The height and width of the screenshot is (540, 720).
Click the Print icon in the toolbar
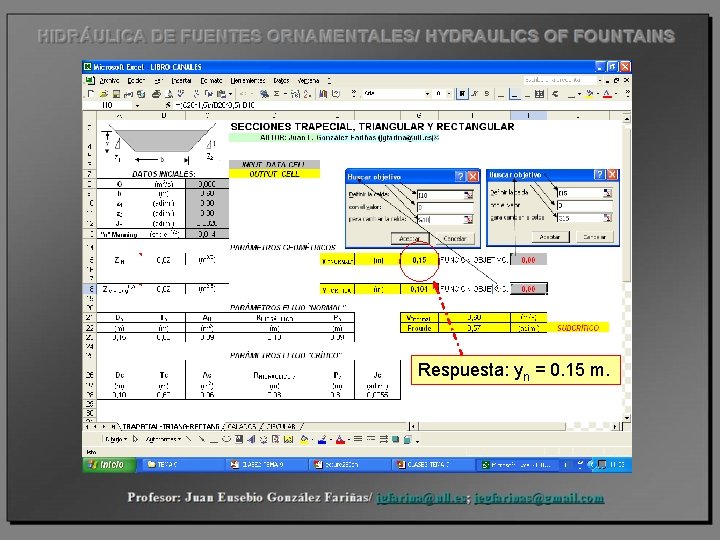pos(156,94)
